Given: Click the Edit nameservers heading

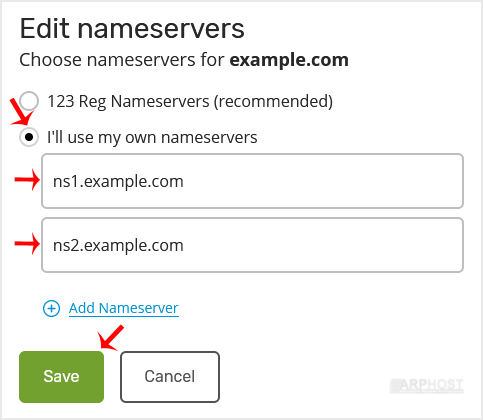Looking at the screenshot, I should click(x=132, y=29).
